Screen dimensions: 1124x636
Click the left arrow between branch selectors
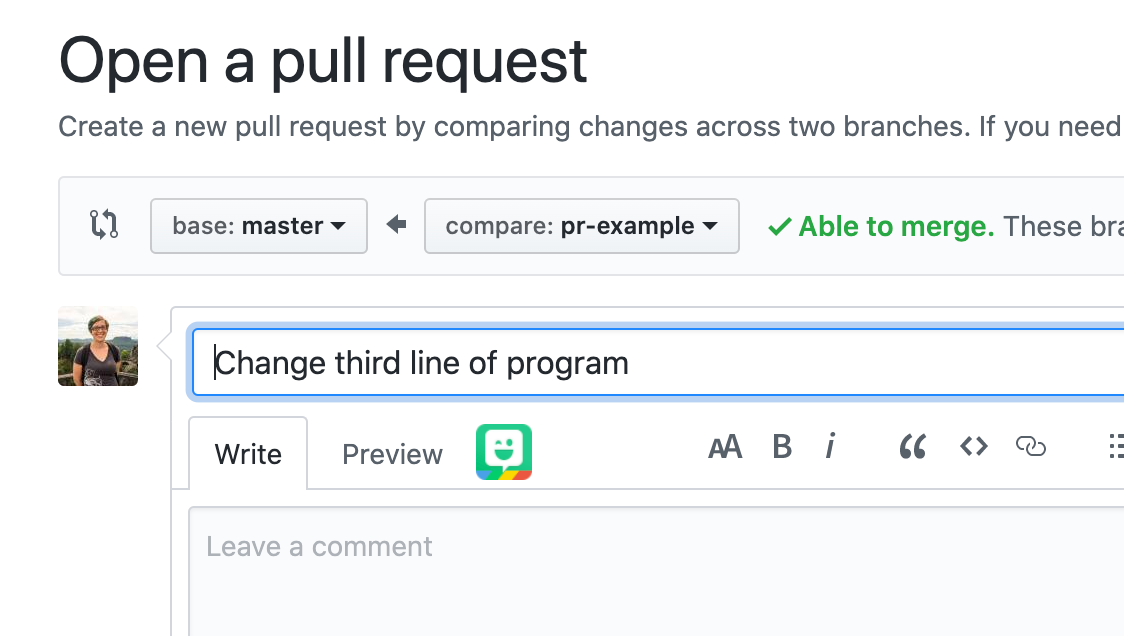tap(396, 225)
